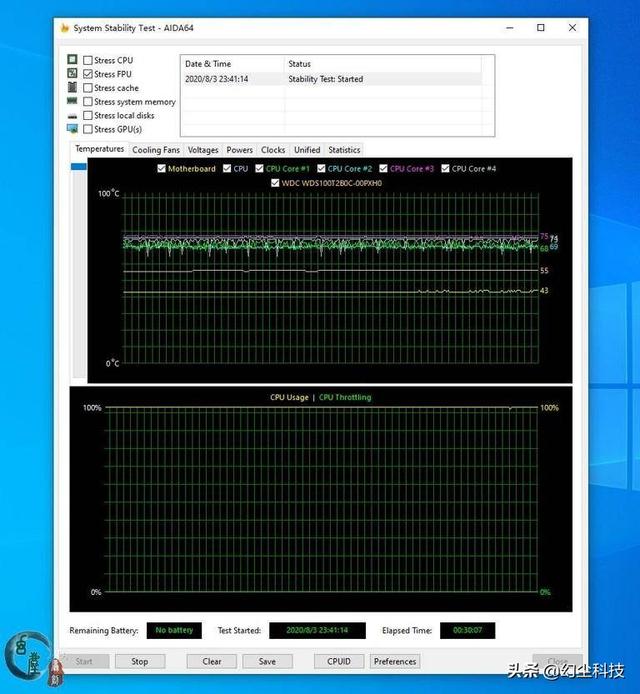
Task: Open the Clocks tab
Action: tap(273, 150)
